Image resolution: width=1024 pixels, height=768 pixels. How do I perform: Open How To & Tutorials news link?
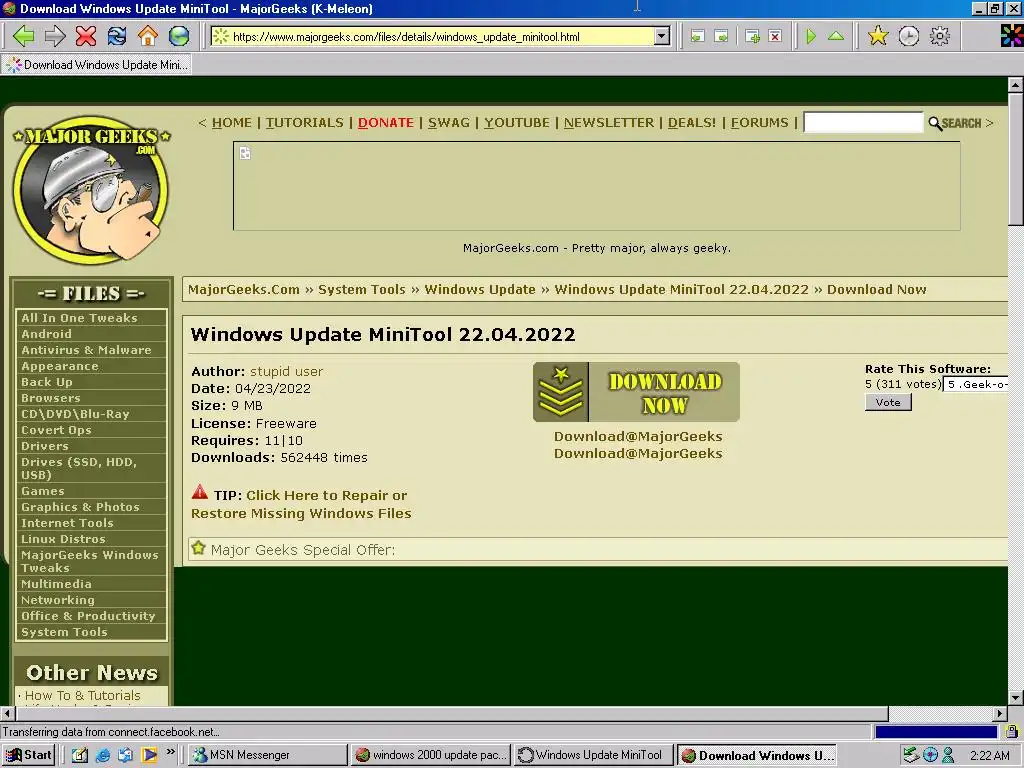click(x=82, y=696)
